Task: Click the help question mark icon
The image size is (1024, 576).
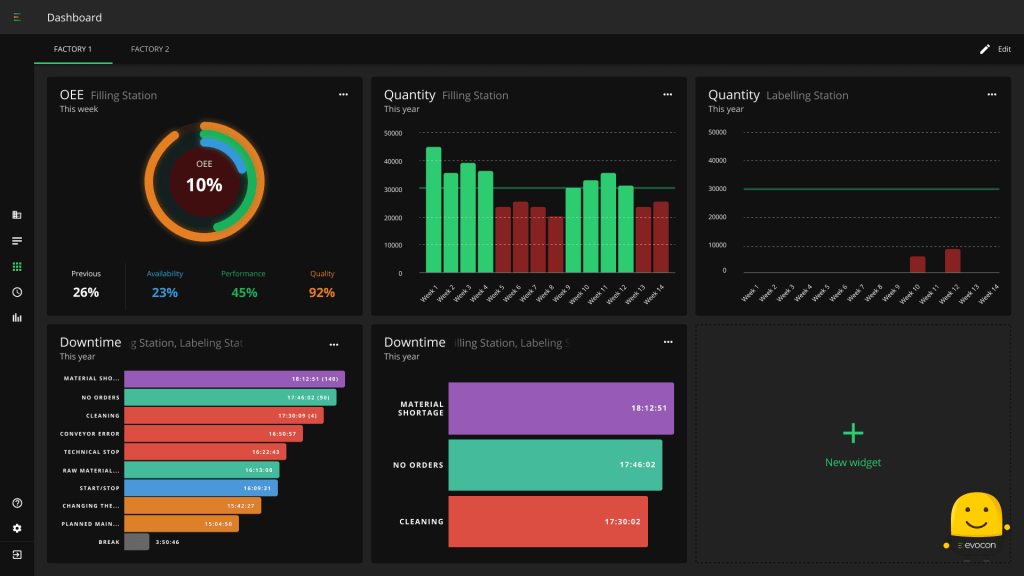Action: (17, 502)
